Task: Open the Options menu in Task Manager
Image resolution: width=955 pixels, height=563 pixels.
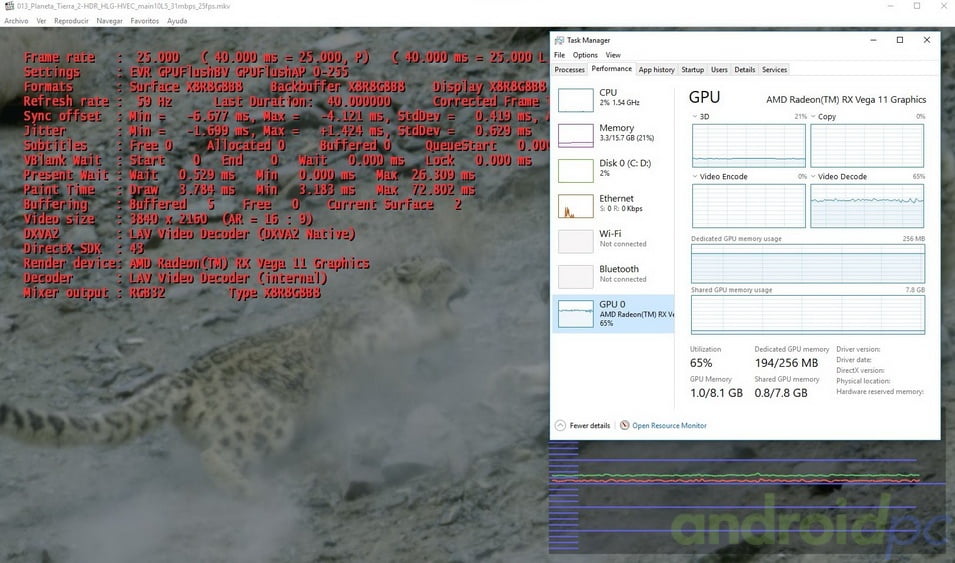Action: pos(585,55)
